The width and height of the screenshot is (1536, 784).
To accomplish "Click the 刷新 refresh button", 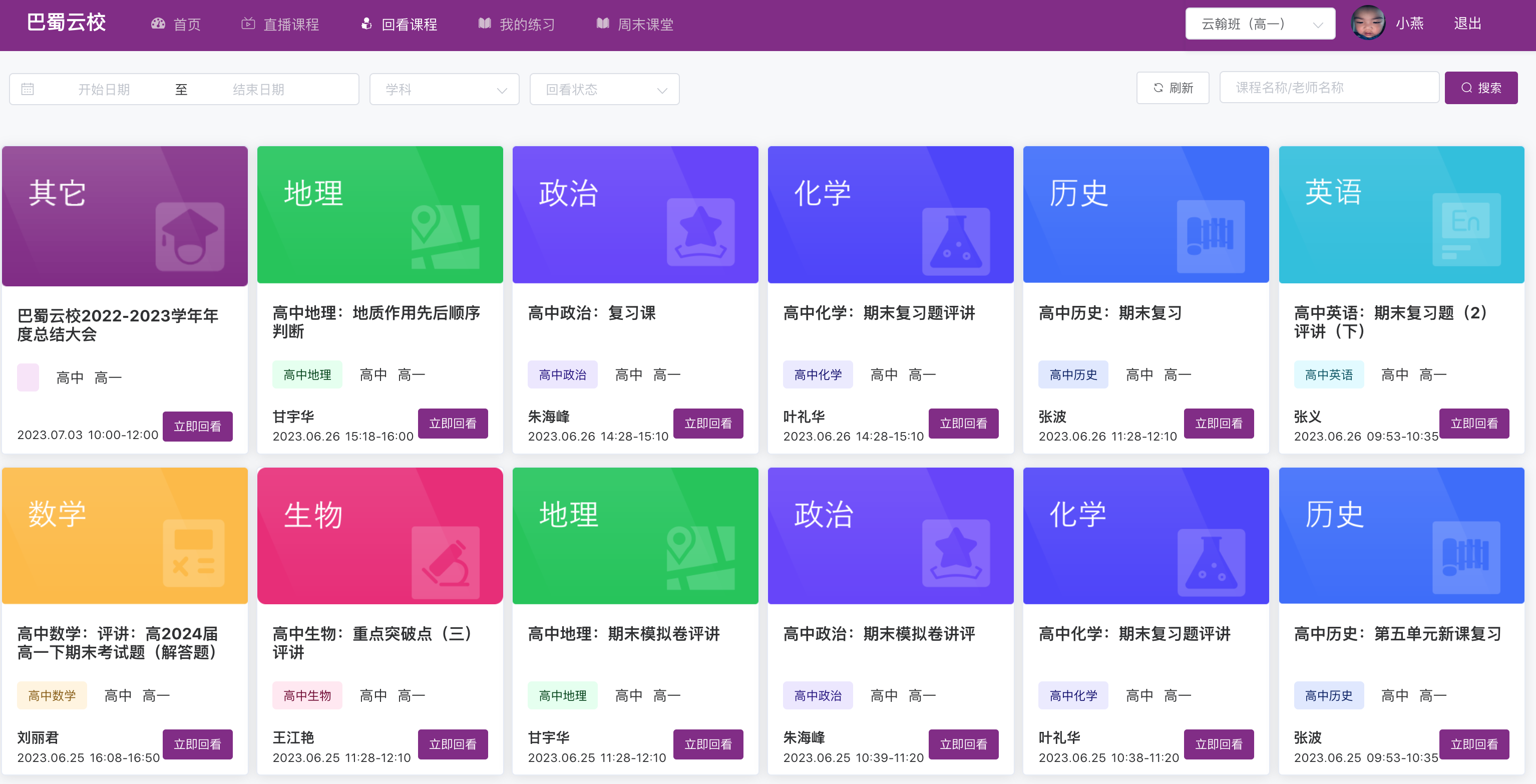I will coord(1172,88).
